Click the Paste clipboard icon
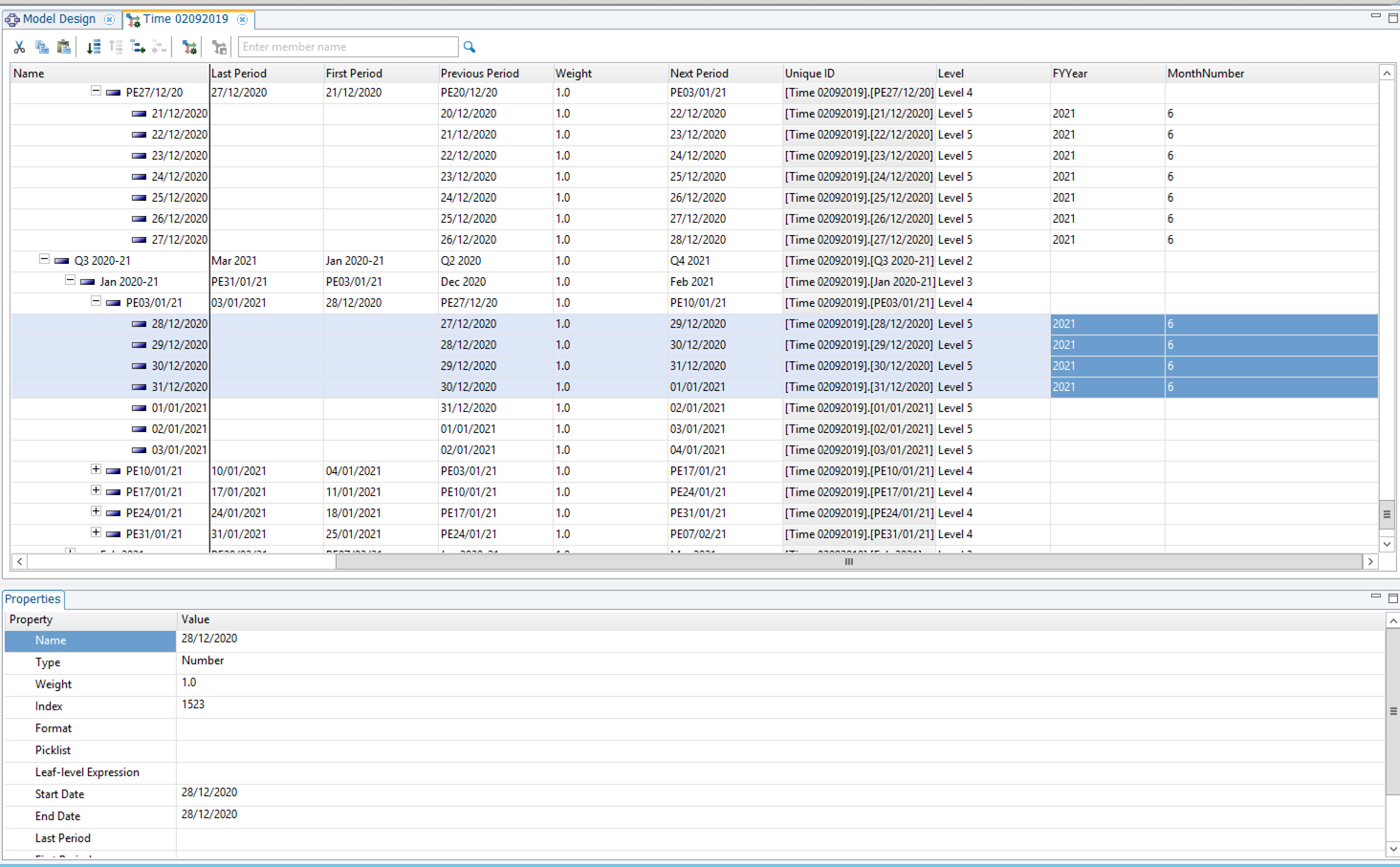 click(x=64, y=47)
